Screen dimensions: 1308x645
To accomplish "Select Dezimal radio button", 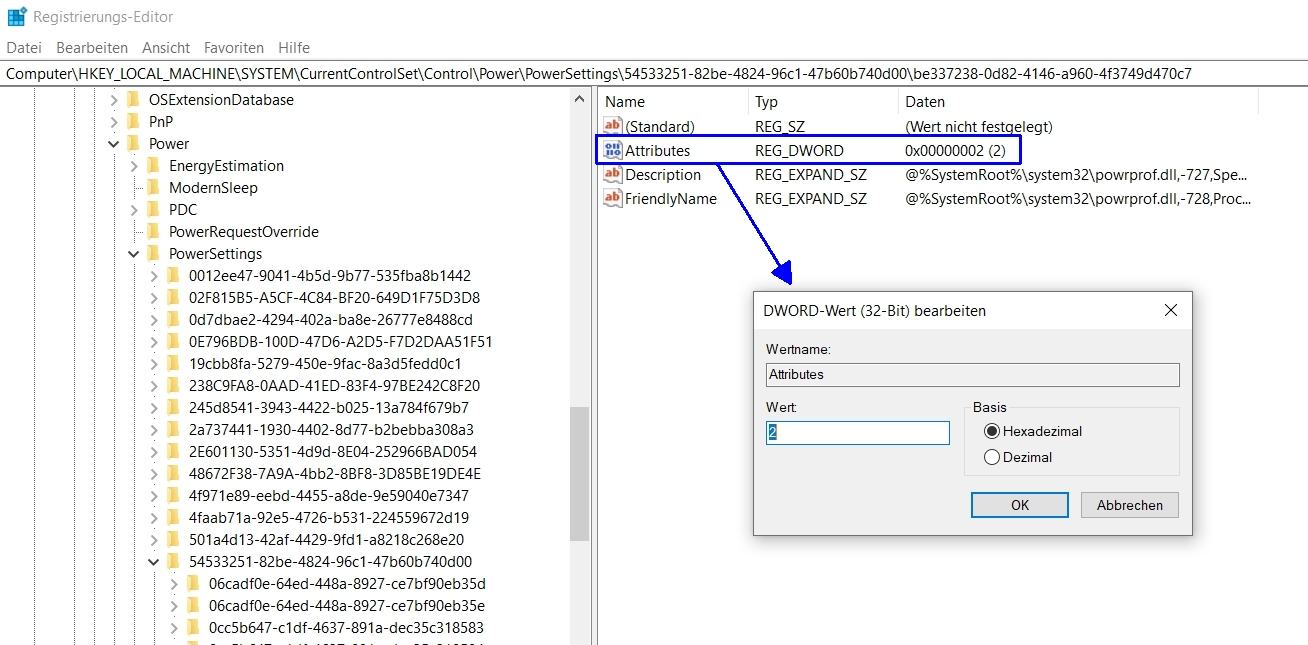I will pos(992,458).
